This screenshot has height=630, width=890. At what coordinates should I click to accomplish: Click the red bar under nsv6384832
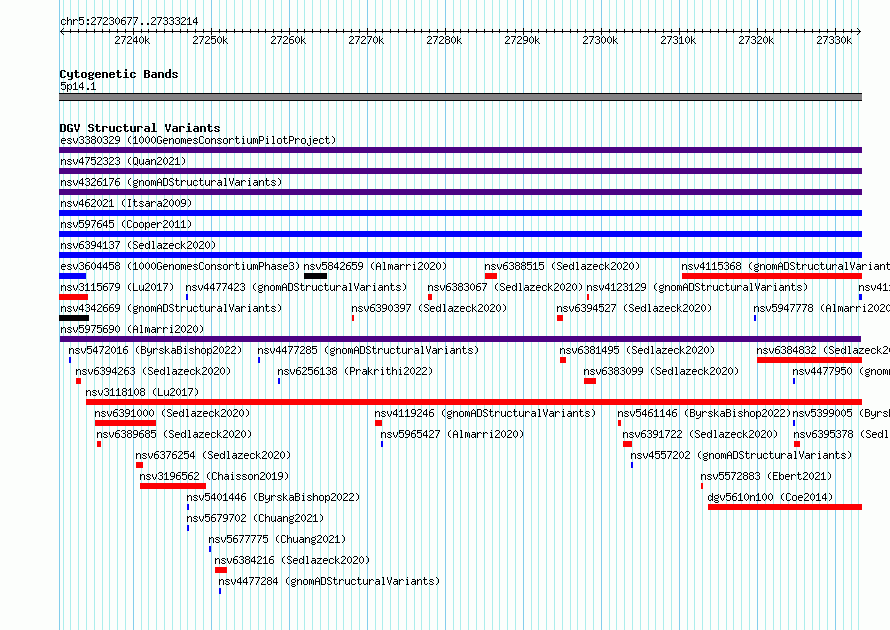[x=809, y=360]
